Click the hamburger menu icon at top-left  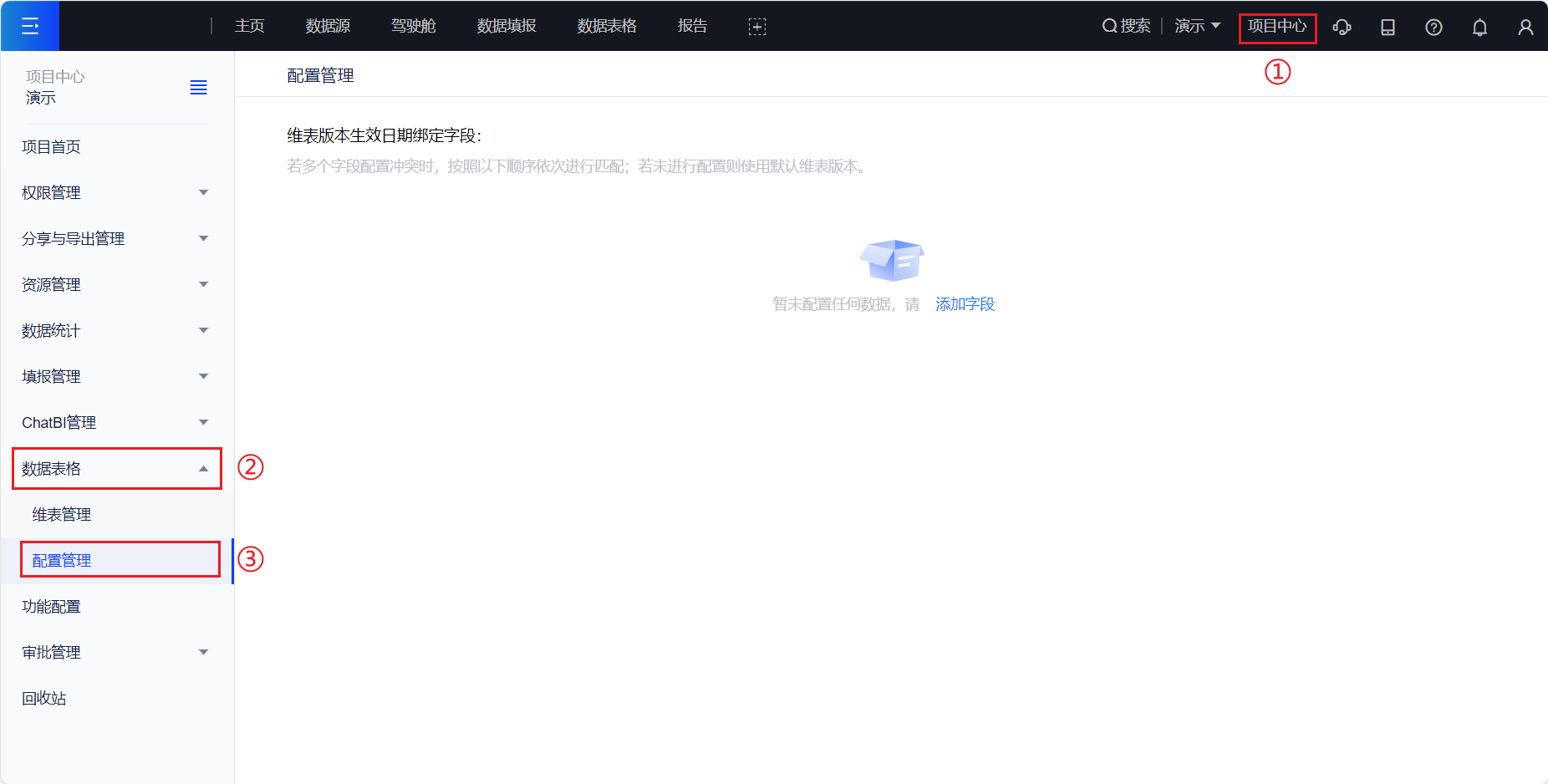(30, 26)
